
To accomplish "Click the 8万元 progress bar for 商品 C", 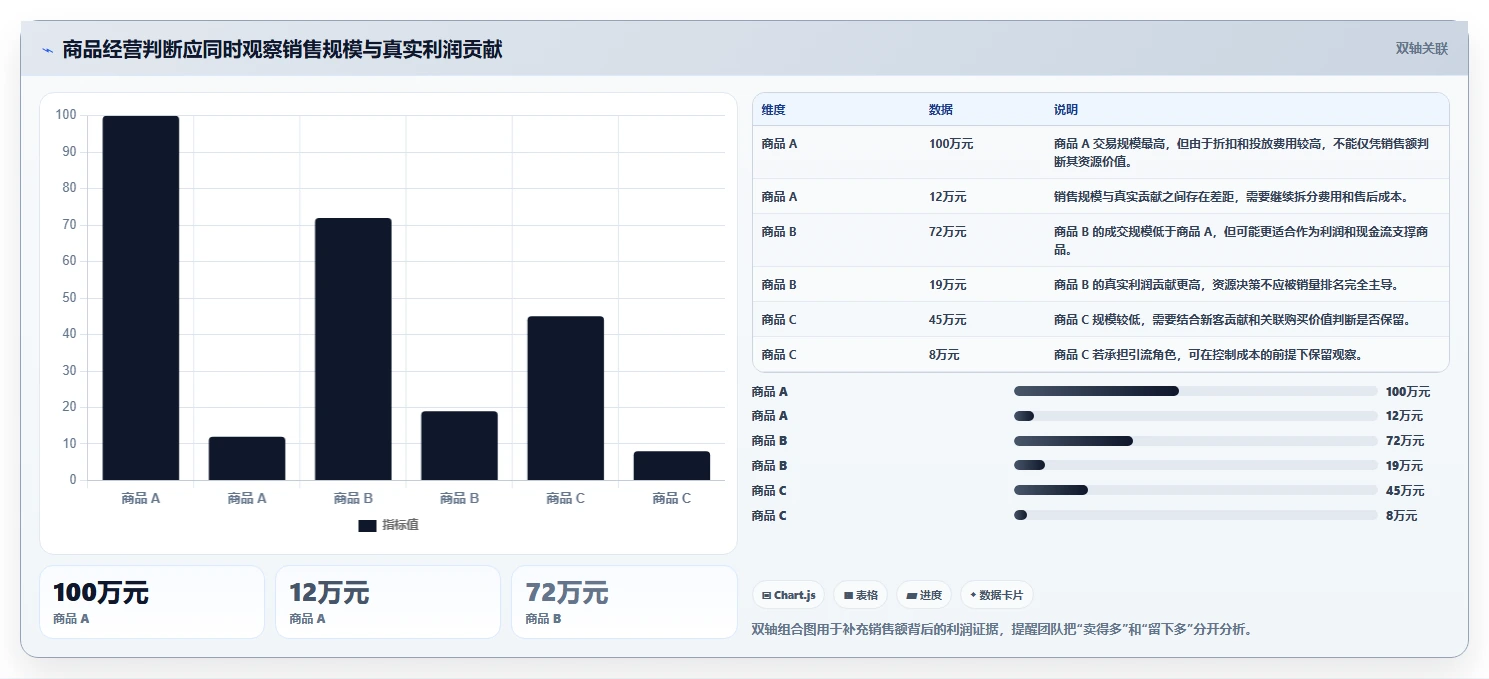I will pyautogui.click(x=1196, y=516).
